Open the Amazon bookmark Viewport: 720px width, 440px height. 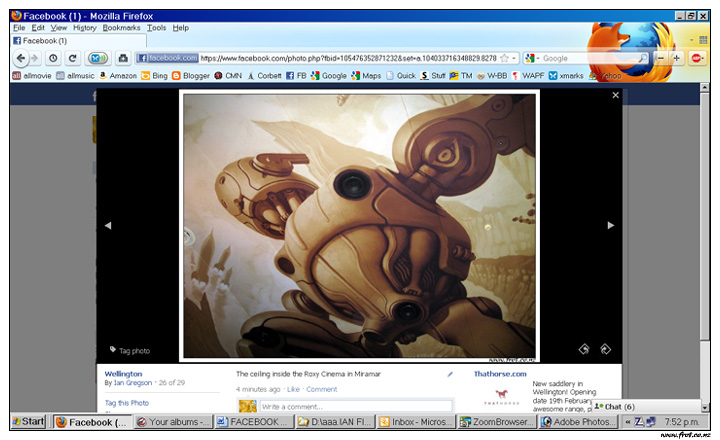(118, 76)
